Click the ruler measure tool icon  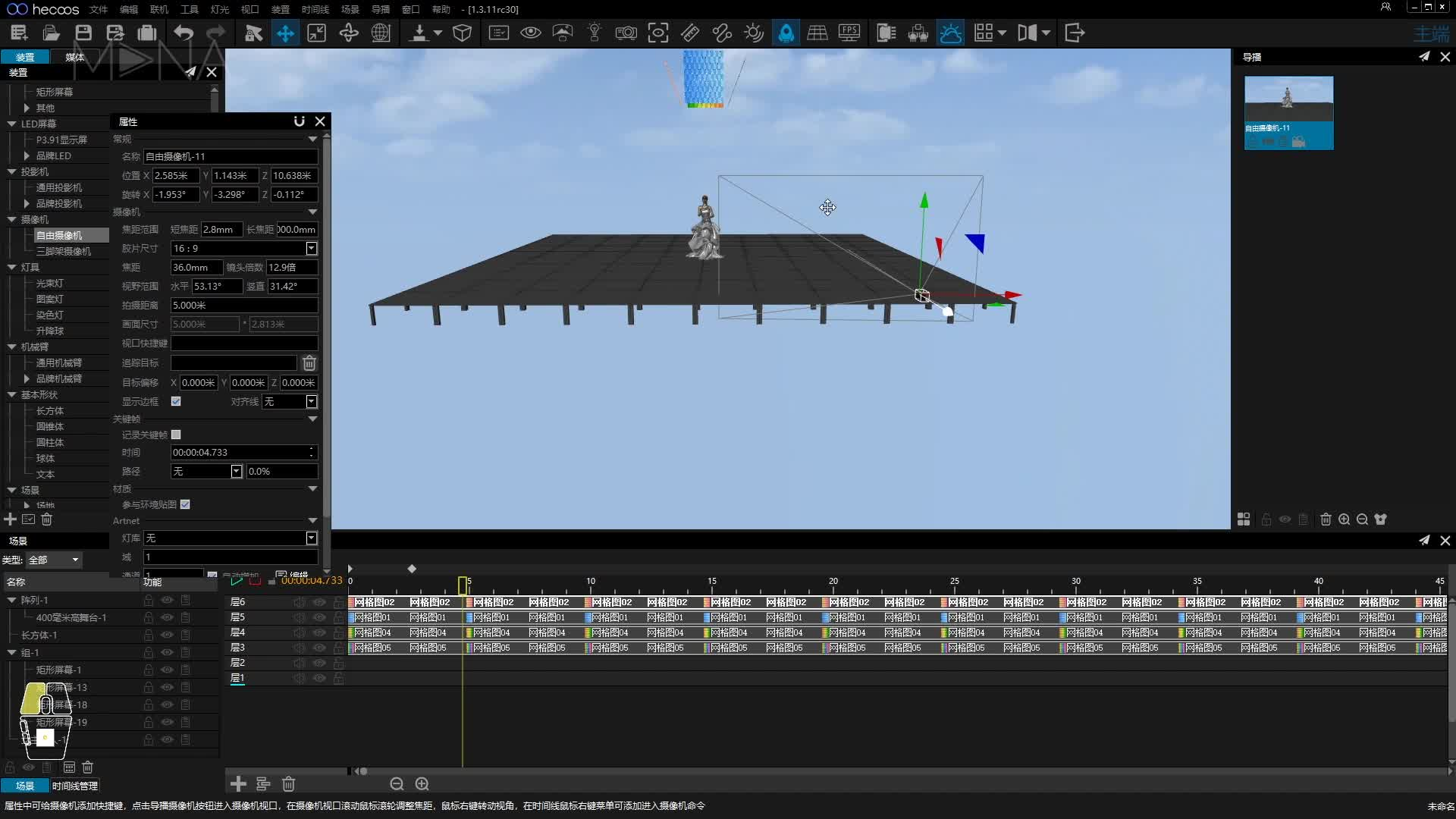(x=690, y=33)
